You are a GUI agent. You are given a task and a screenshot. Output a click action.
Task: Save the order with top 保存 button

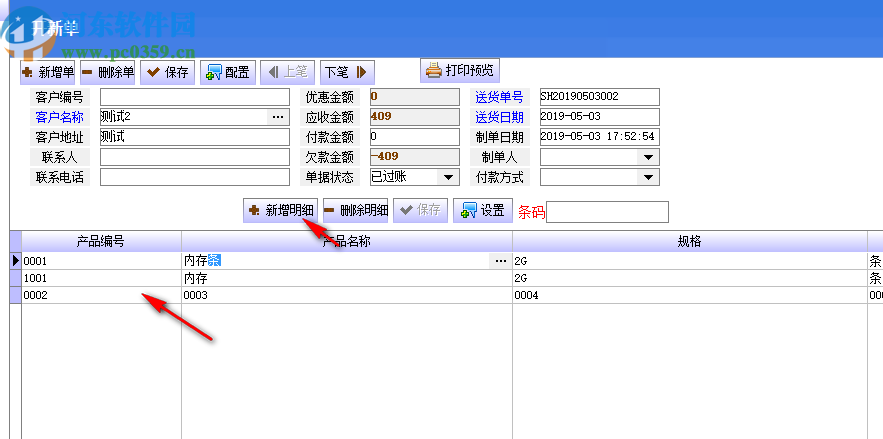(x=167, y=72)
